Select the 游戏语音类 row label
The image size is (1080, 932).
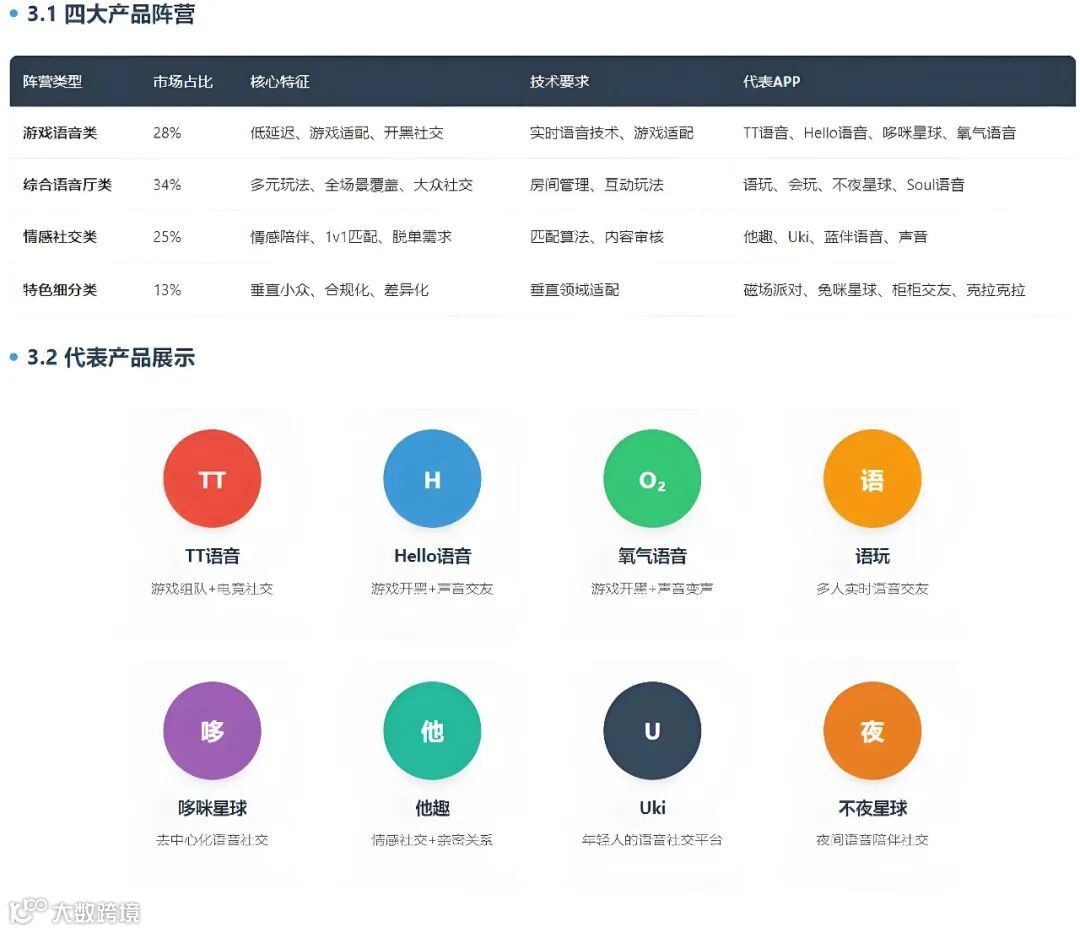[x=60, y=132]
